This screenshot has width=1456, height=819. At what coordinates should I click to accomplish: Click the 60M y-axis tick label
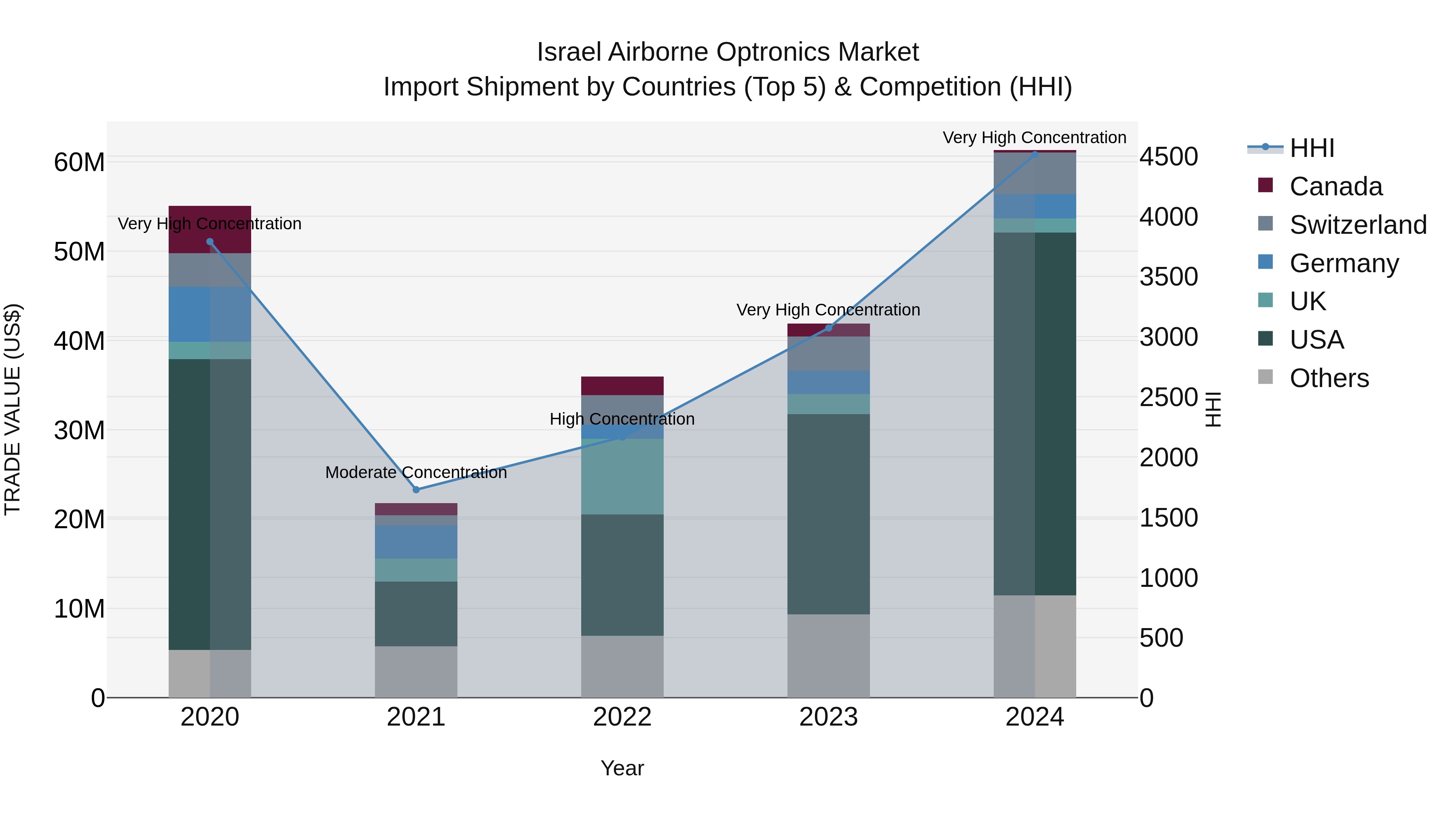point(79,163)
